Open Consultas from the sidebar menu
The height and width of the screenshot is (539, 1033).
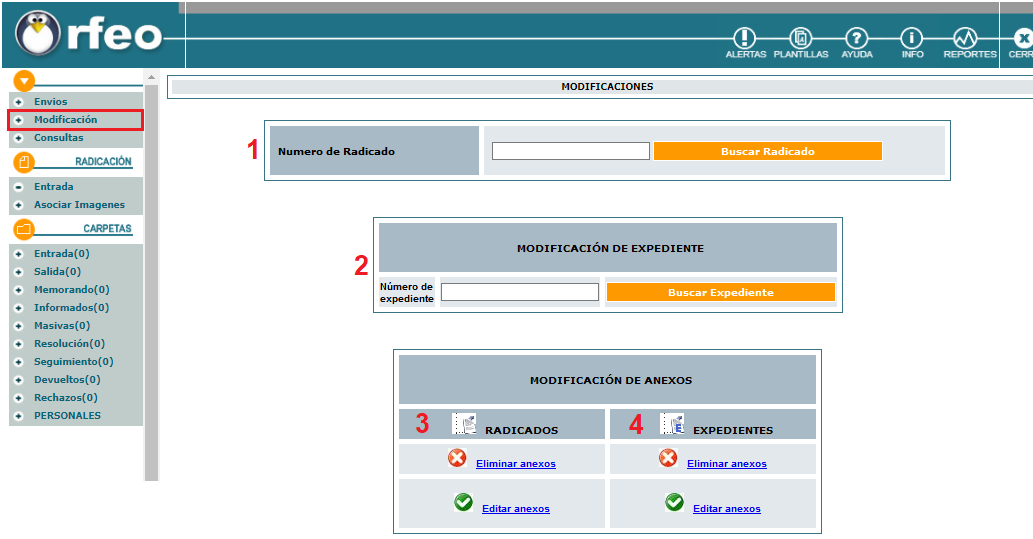click(58, 138)
